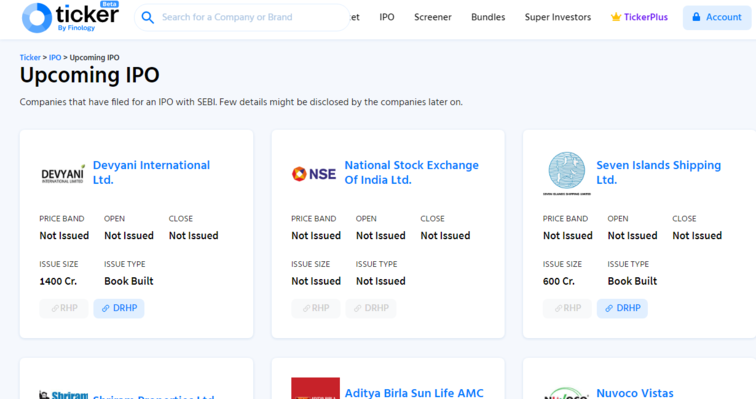
Task: Click the Shriram Properties logo
Action: tap(64, 395)
